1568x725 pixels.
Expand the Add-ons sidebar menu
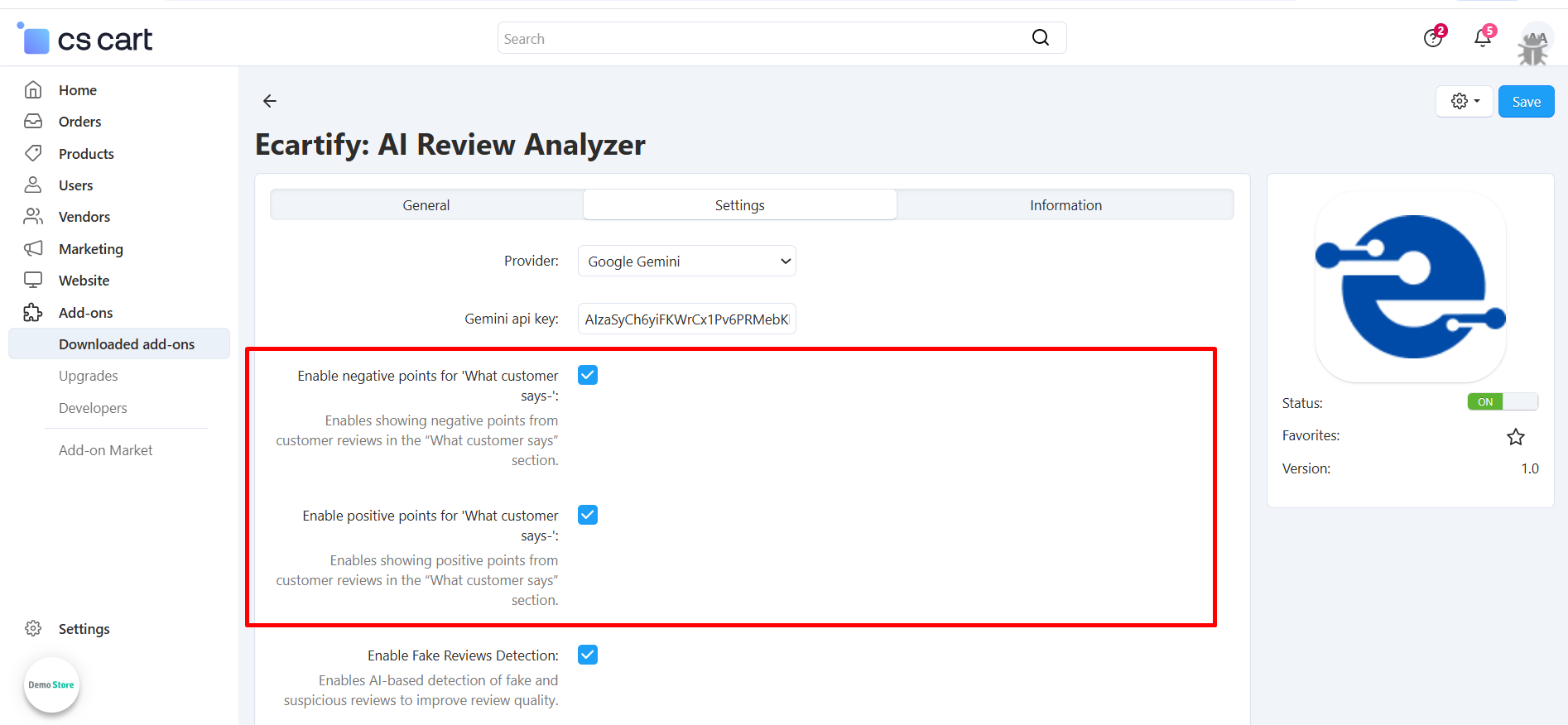(85, 313)
